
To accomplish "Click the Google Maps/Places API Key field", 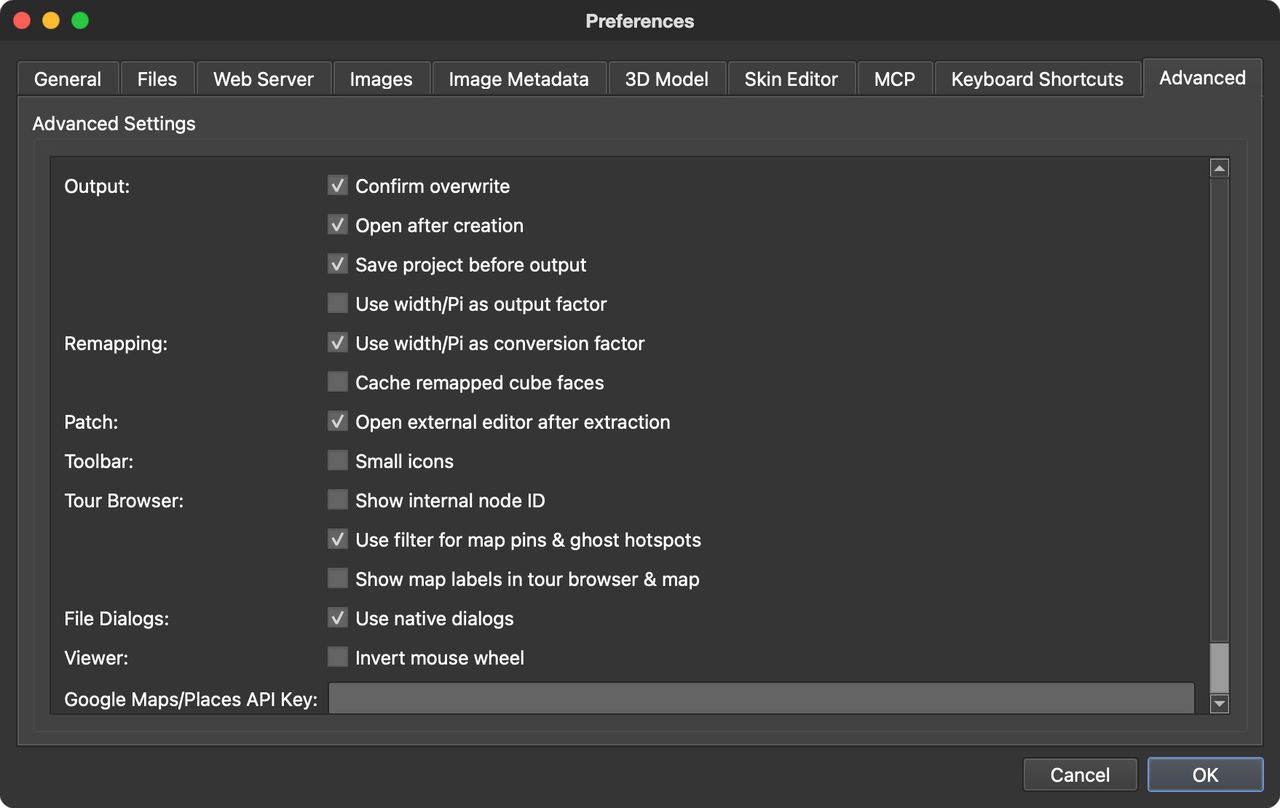I will 762,699.
